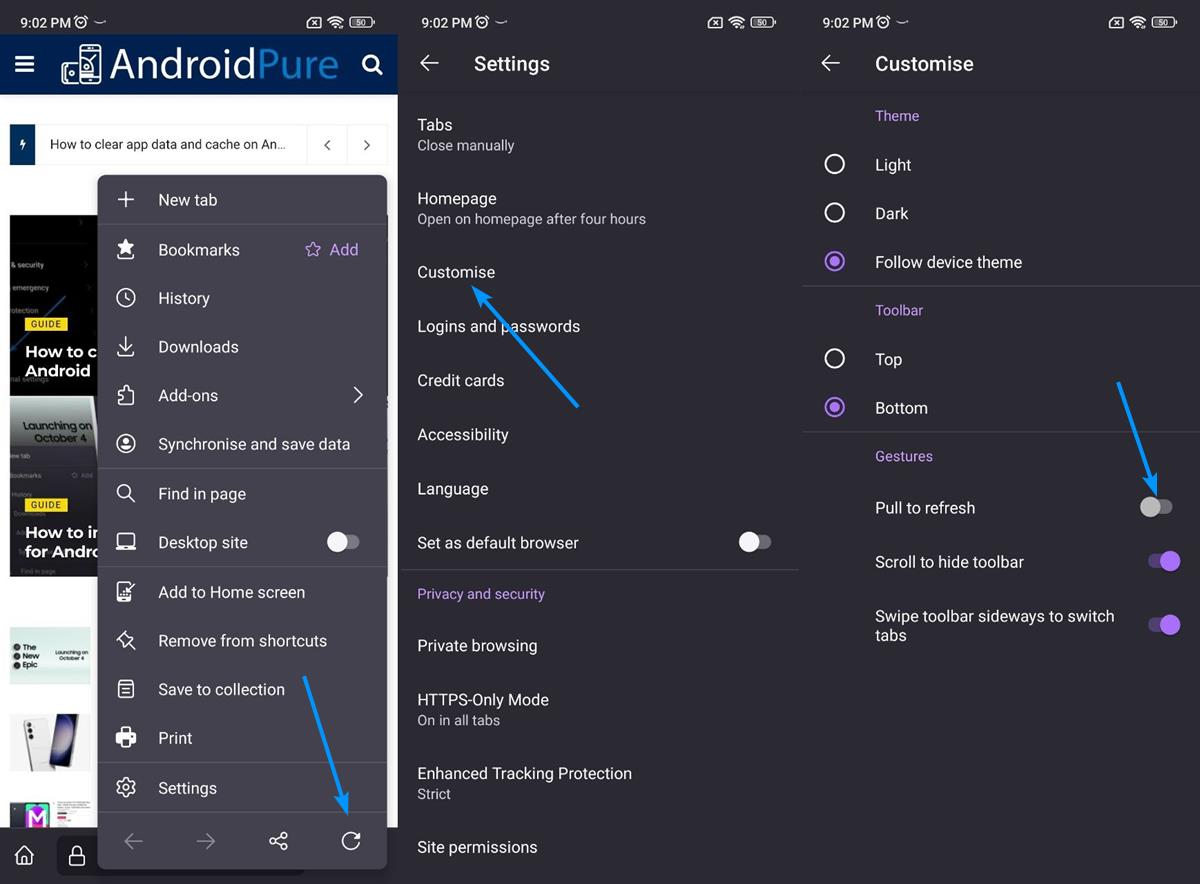1200x884 pixels.
Task: Show previous headline in news ticker
Action: point(327,145)
